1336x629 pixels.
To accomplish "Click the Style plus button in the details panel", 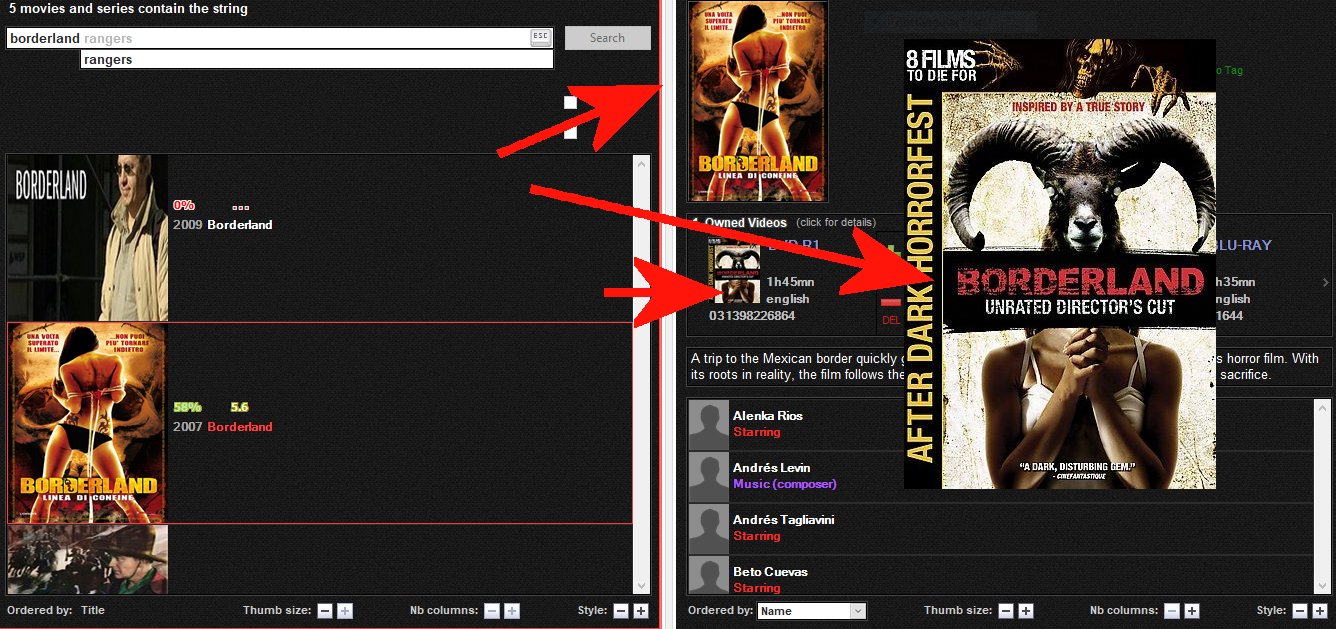I will click(x=1321, y=611).
